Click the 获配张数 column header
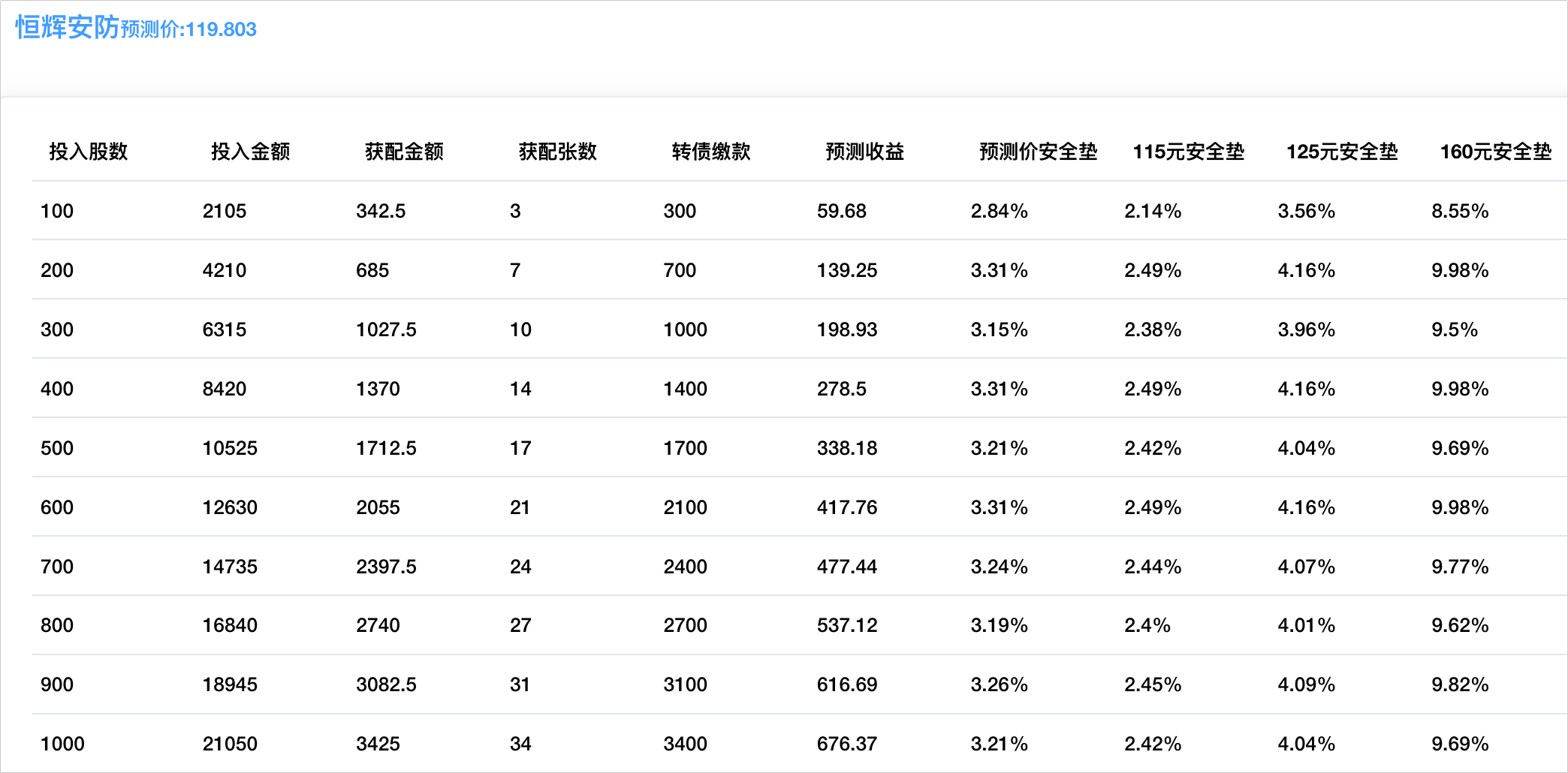 click(557, 152)
